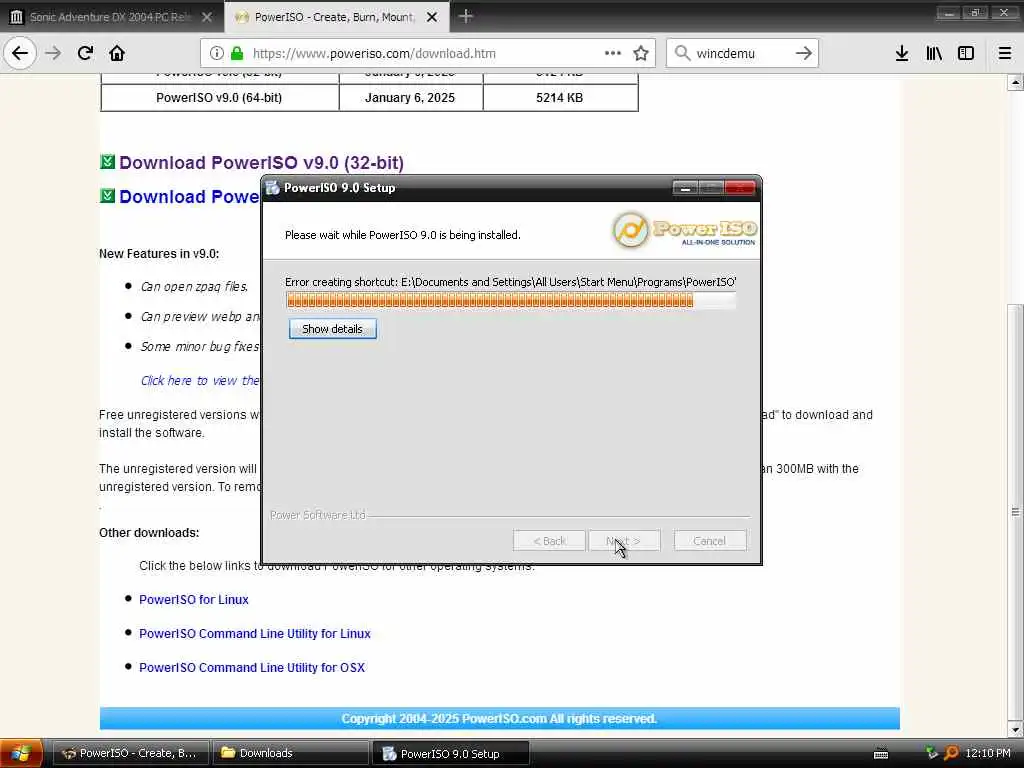Click the Next button in Setup dialog
This screenshot has width=1024, height=768.
(x=624, y=541)
